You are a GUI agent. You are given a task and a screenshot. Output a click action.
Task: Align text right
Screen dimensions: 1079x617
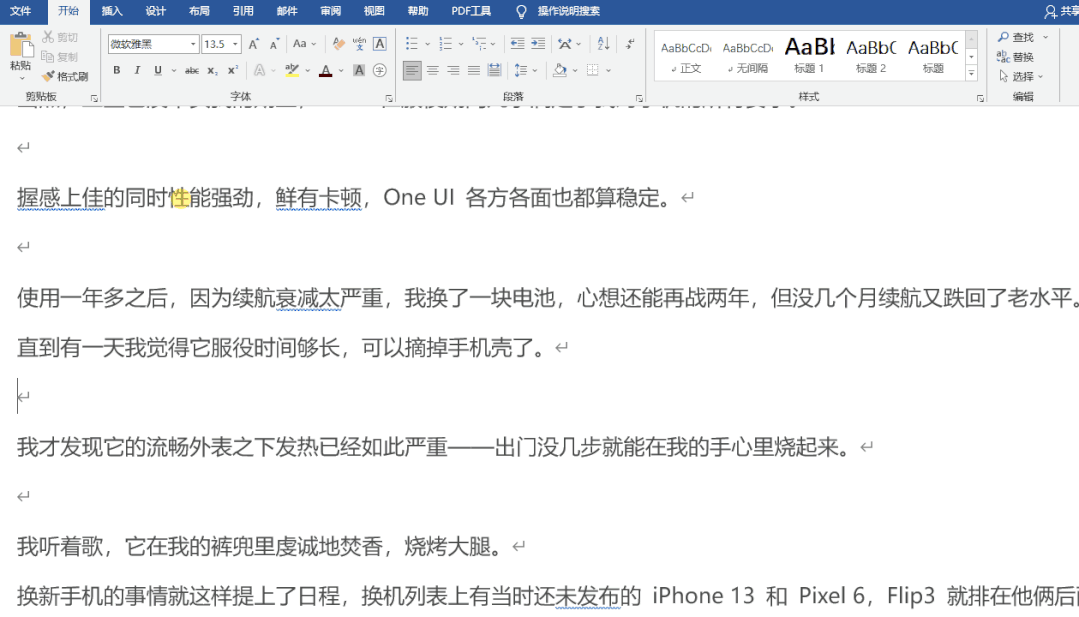[x=453, y=70]
